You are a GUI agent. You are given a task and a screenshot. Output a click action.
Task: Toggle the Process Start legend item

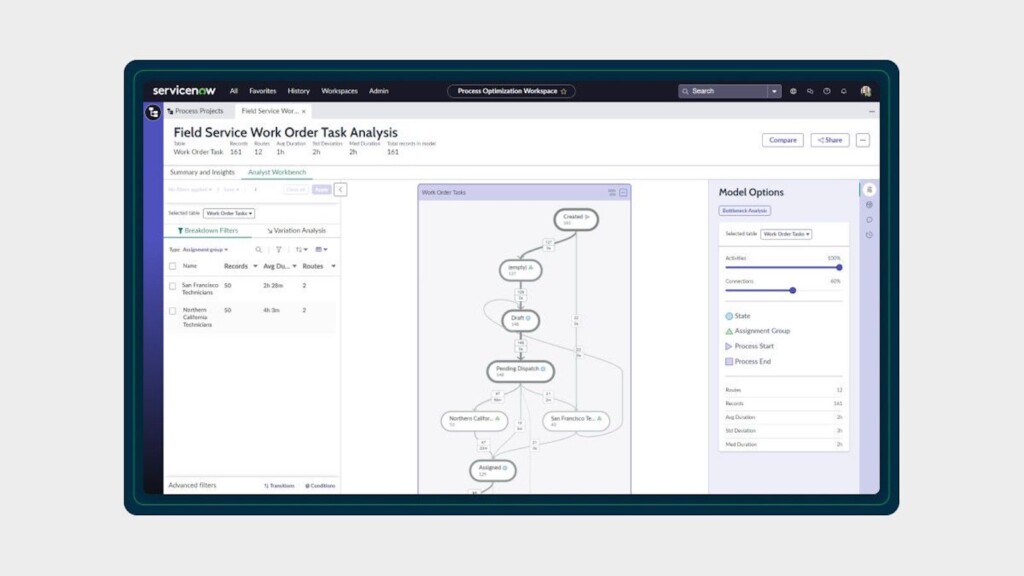[x=750, y=346]
